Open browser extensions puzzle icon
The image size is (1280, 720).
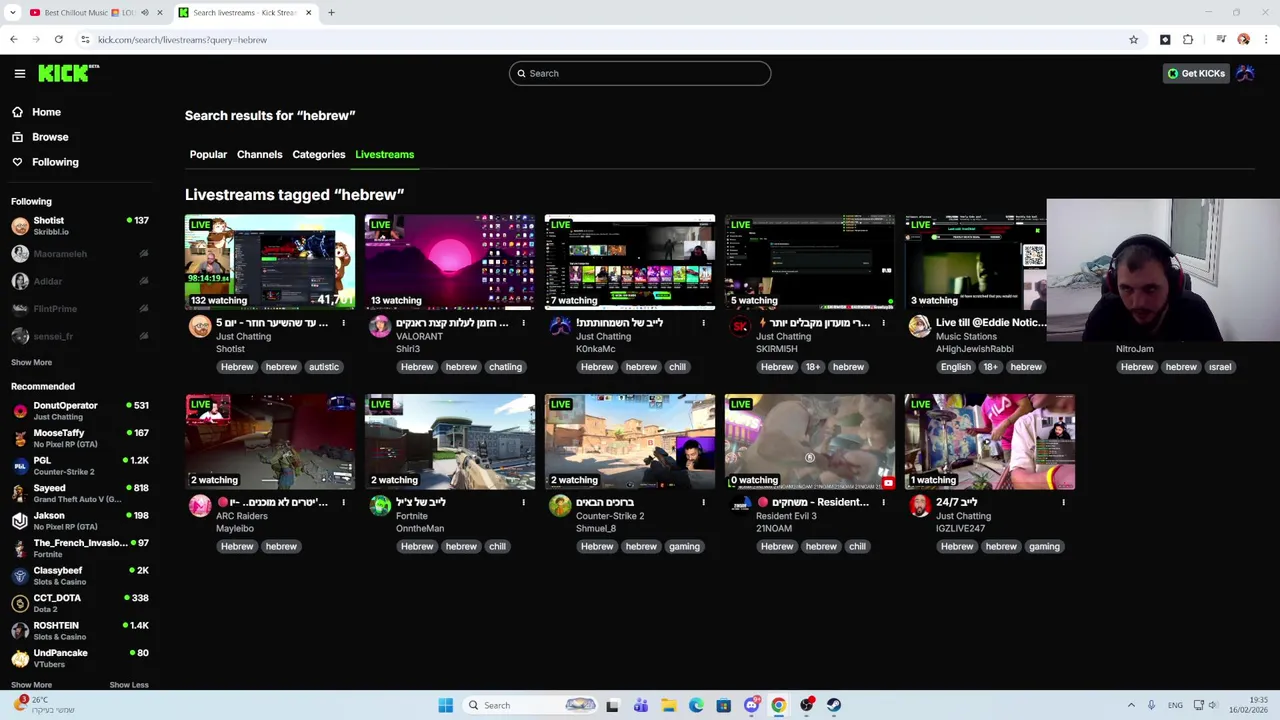tap(1188, 40)
